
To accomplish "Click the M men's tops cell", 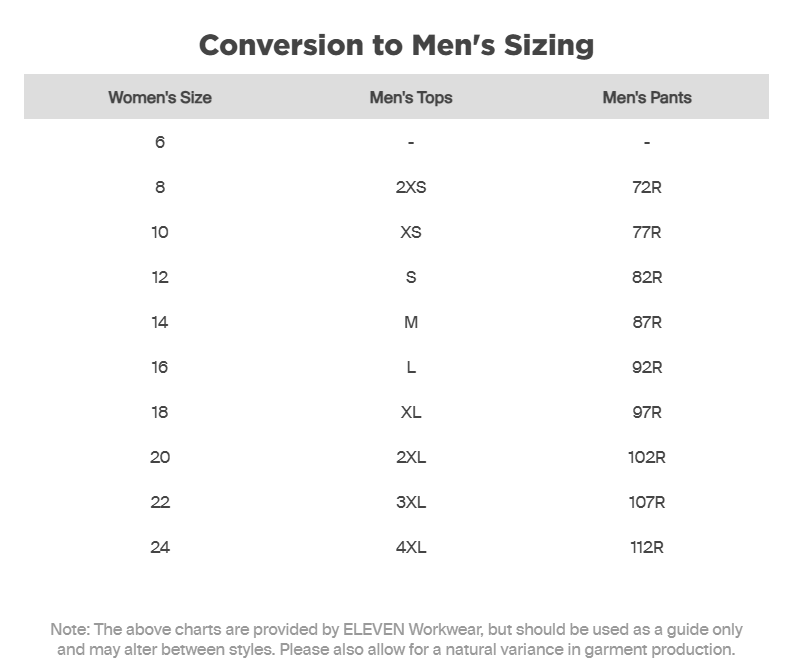I will click(x=411, y=322).
